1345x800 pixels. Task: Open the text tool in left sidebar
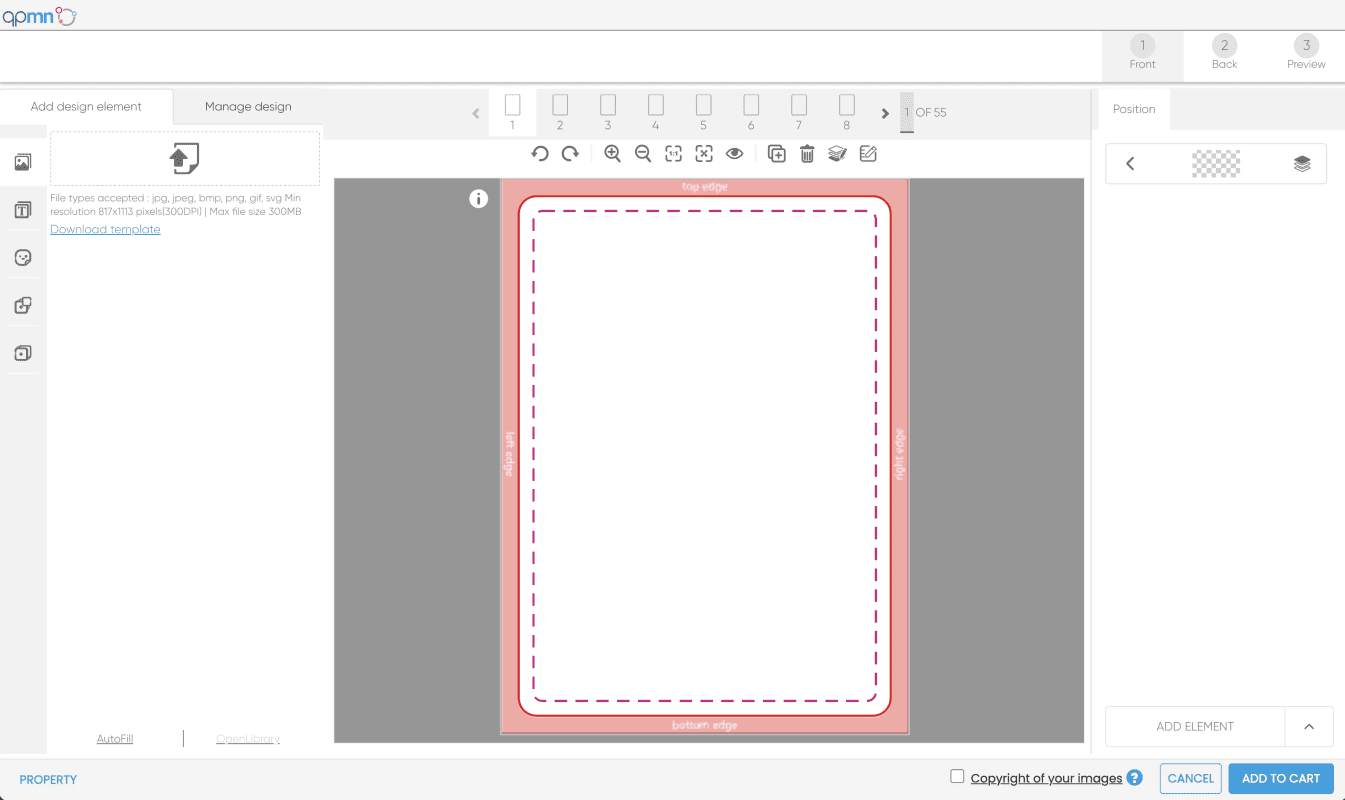pyautogui.click(x=23, y=210)
